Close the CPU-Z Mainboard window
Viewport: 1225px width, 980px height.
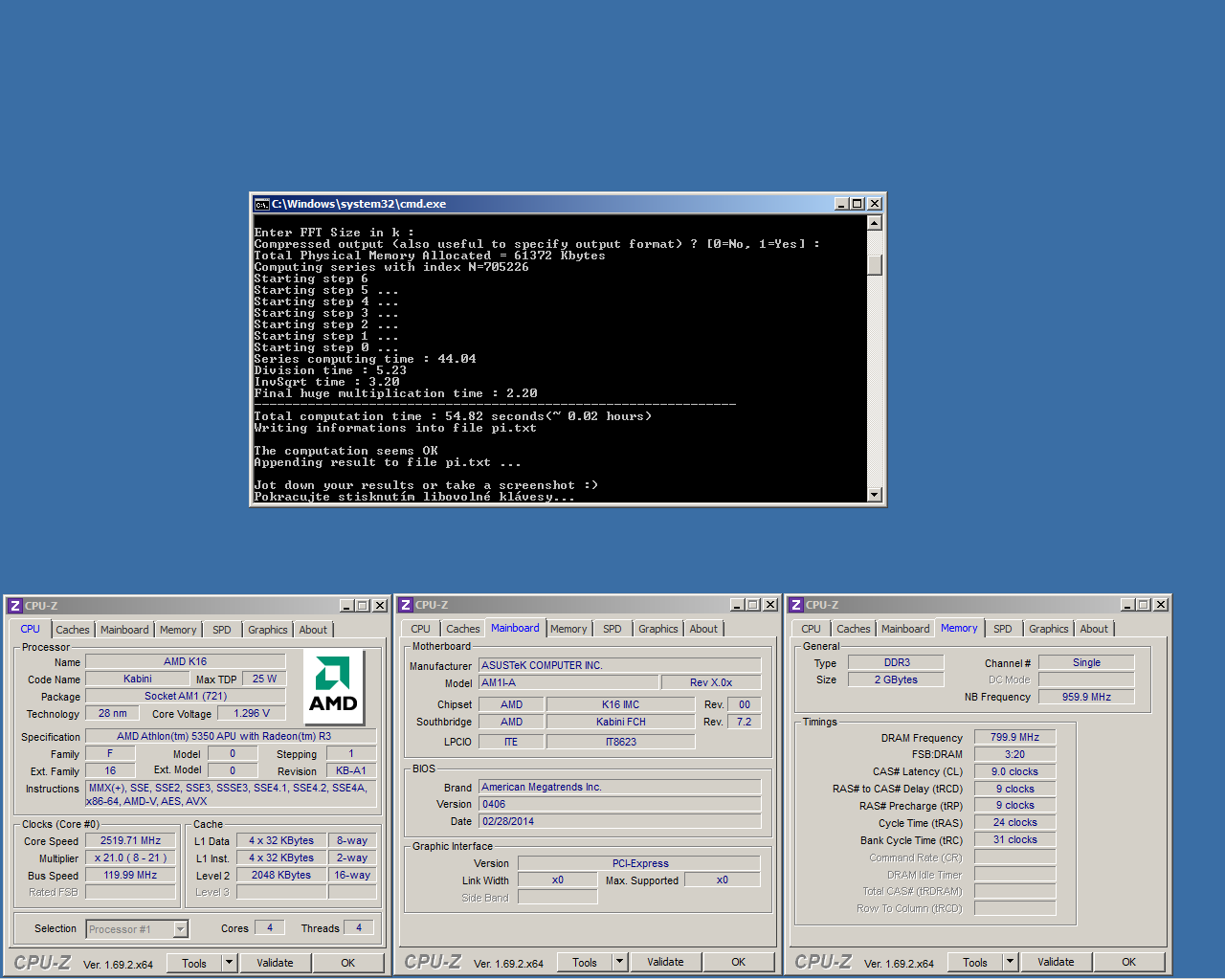(x=769, y=605)
